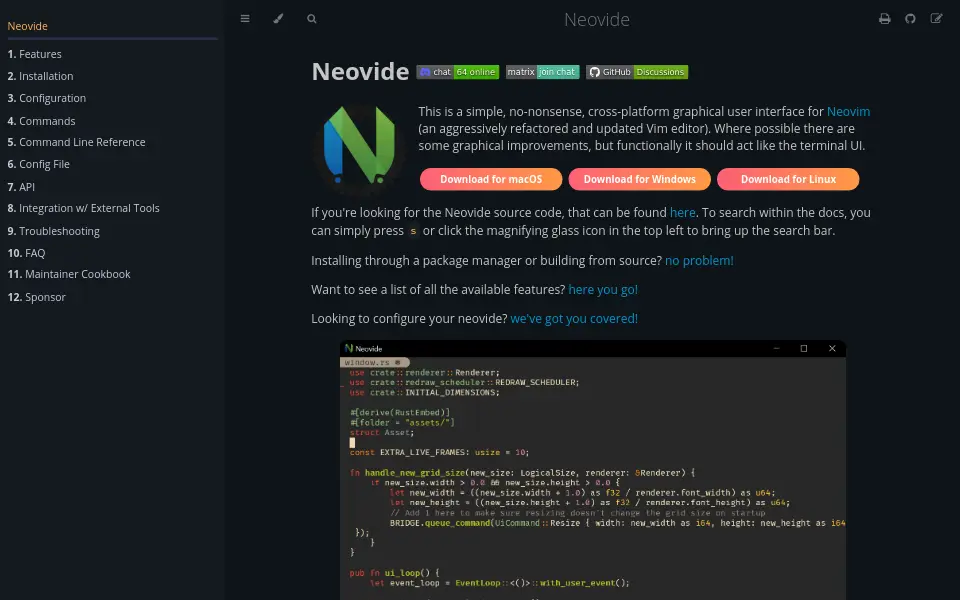Open the Git repository icon
Viewport: 960px width, 600px height.
pos(910,19)
